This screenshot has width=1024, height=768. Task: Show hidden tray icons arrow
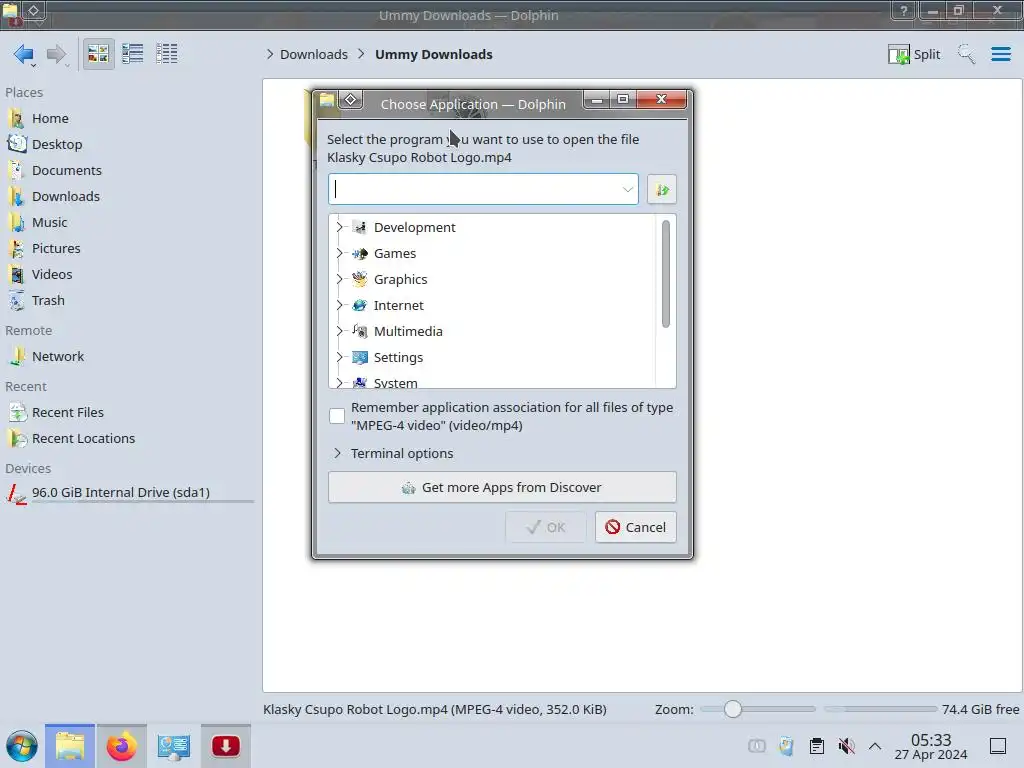[875, 746]
